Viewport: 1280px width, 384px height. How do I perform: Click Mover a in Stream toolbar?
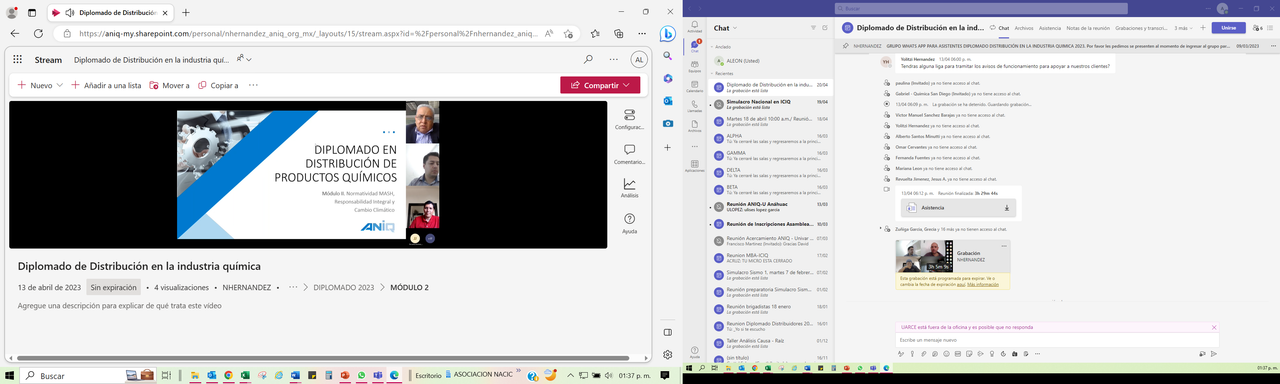pos(169,85)
